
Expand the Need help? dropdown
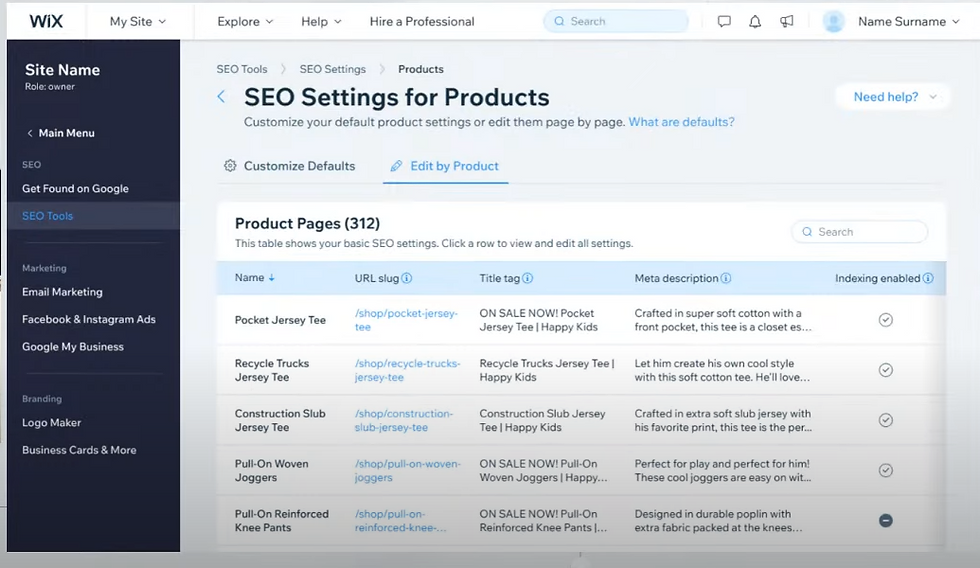894,97
